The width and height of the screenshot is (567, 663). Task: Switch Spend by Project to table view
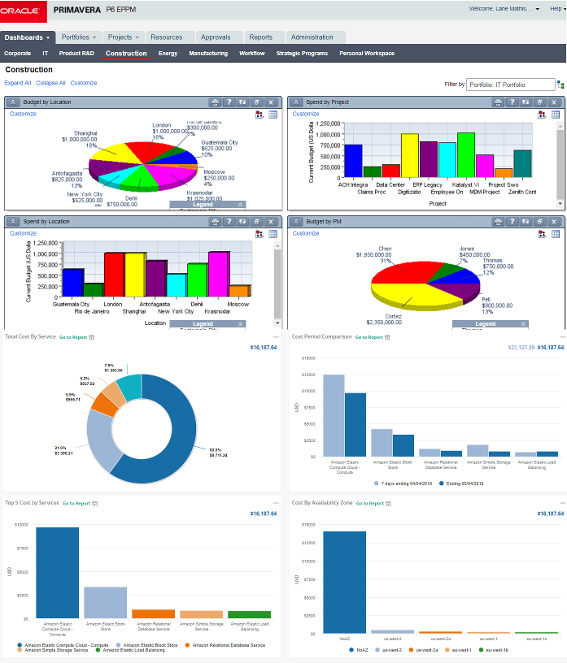pyautogui.click(x=556, y=115)
